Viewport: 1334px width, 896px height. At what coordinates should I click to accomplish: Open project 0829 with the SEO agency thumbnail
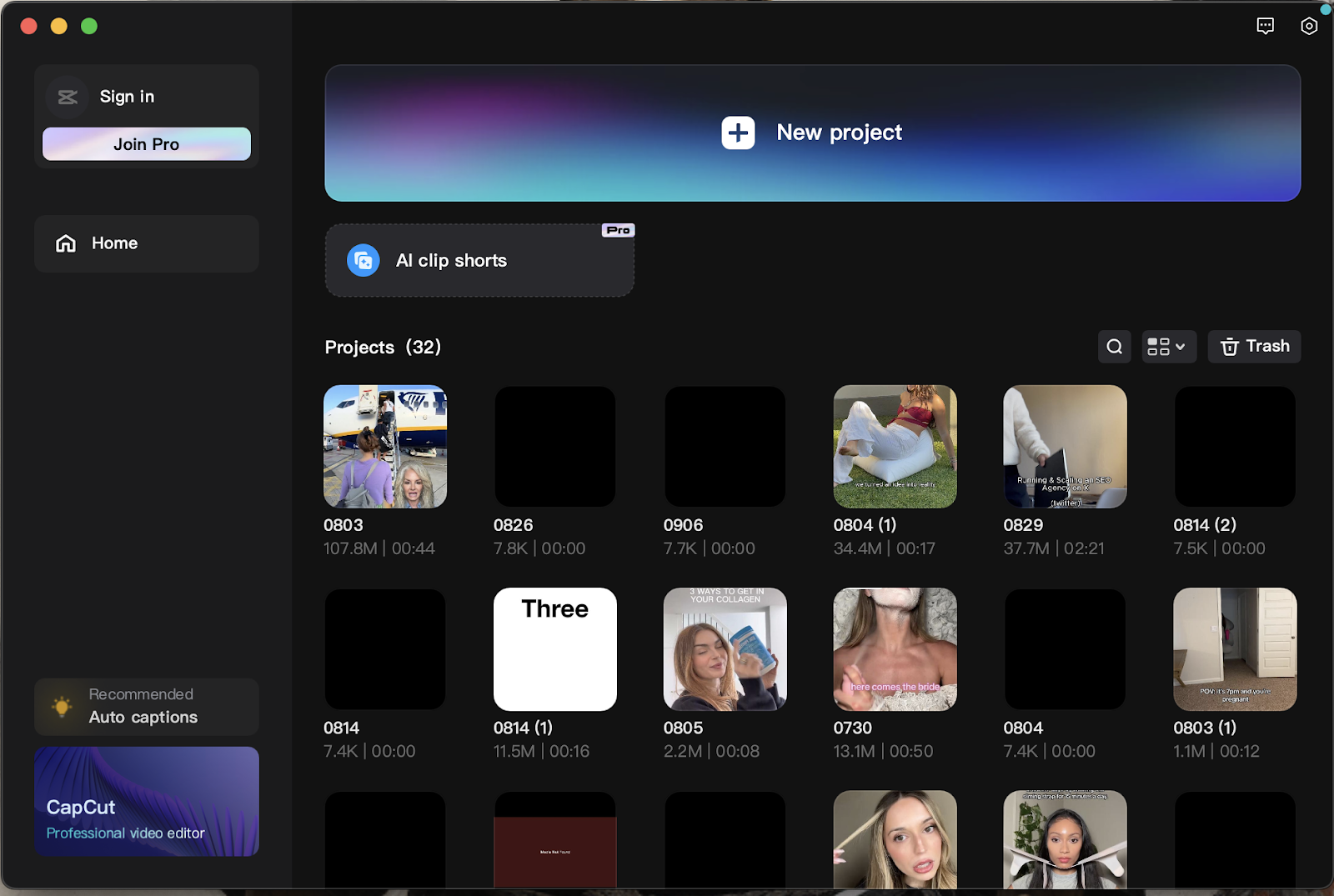coord(1064,446)
